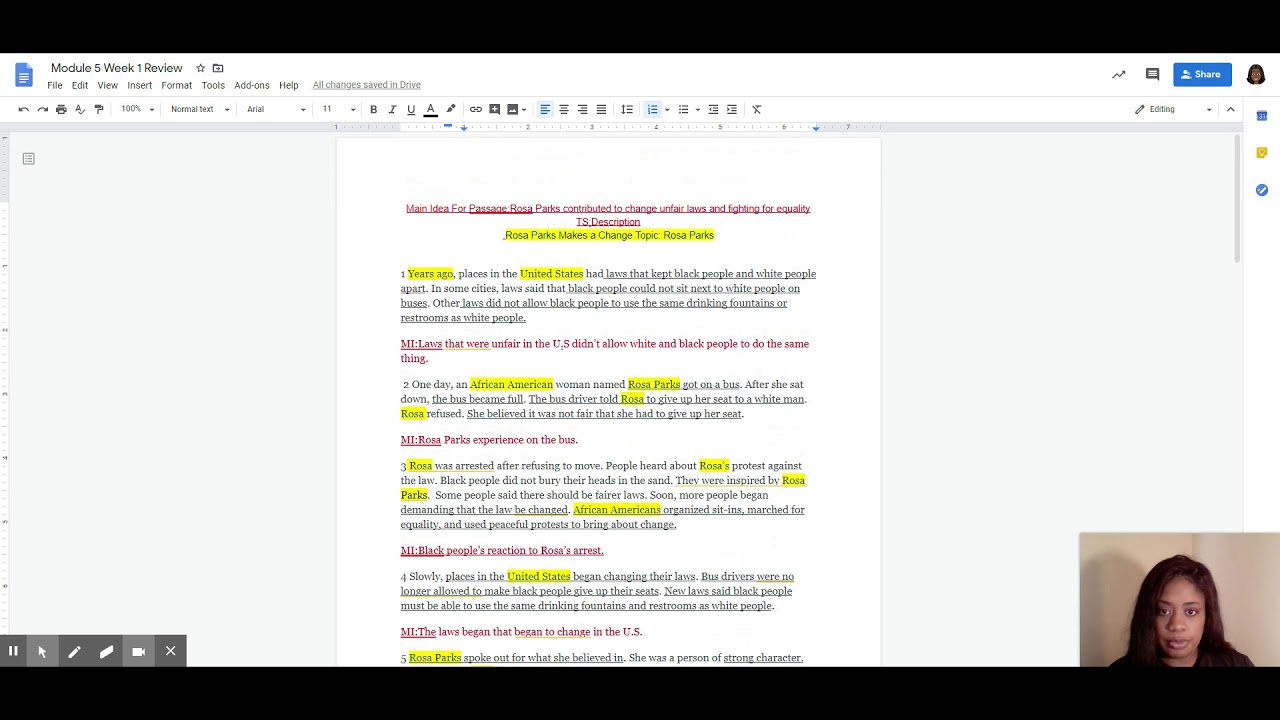1280x720 pixels.
Task: Select the recorder highlighter tool
Action: (106, 651)
